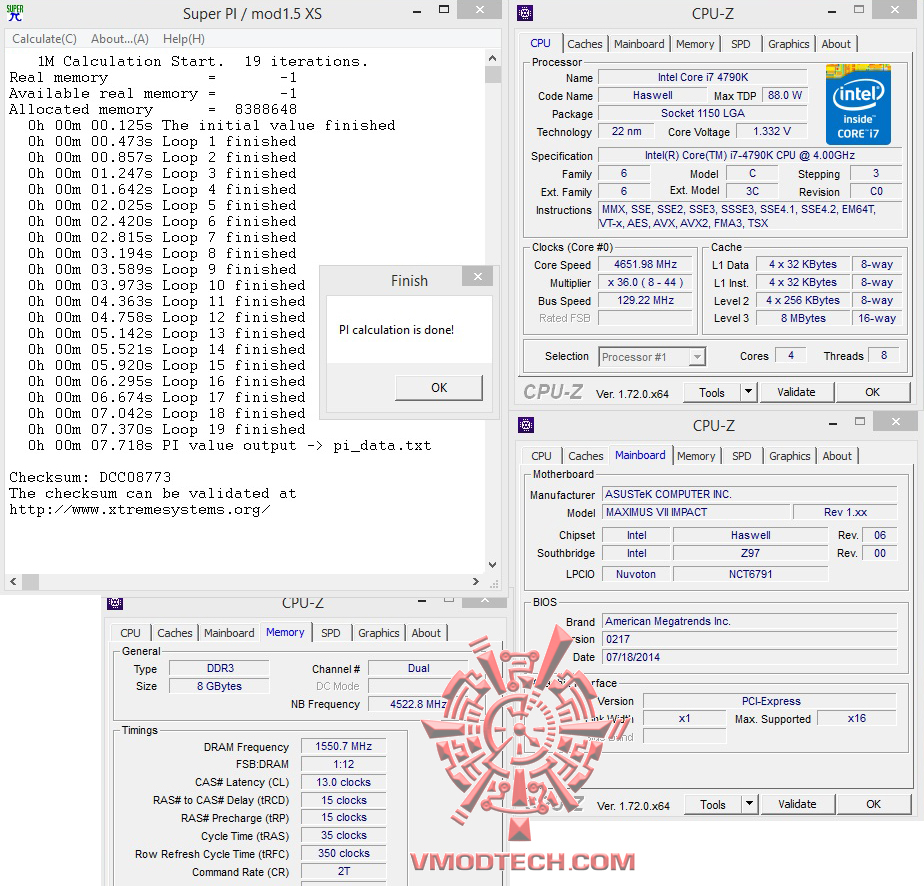Select Memory tab in the Mainboard CPU-Z window
The height and width of the screenshot is (886, 924).
click(x=695, y=456)
